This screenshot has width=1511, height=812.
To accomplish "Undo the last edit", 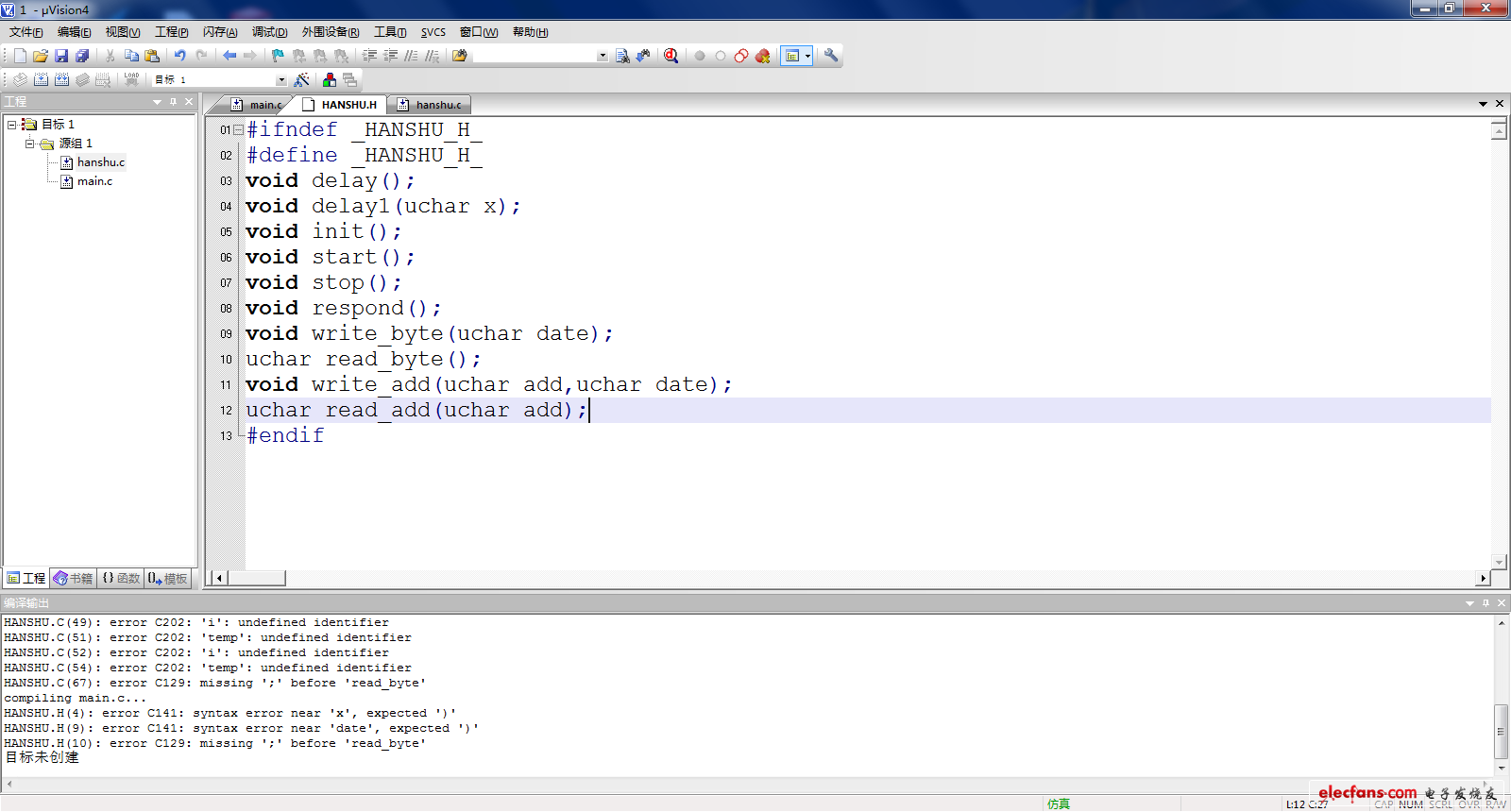I will coord(179,56).
